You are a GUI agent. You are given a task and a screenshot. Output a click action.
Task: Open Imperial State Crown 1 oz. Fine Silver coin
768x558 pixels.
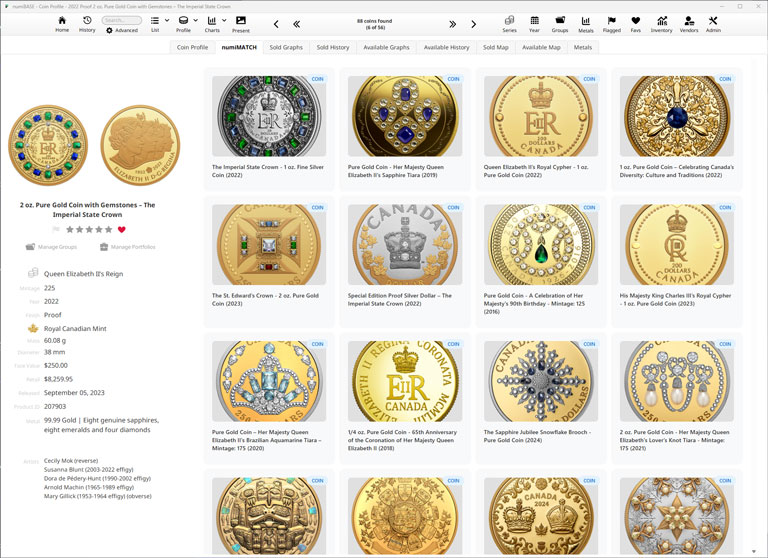(x=269, y=129)
